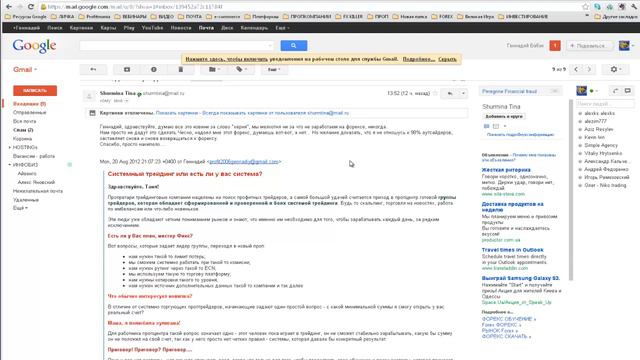The height and width of the screenshot is (360, 640).
Task: Click 'Подробнее' link in notification banner
Action: click(418, 59)
